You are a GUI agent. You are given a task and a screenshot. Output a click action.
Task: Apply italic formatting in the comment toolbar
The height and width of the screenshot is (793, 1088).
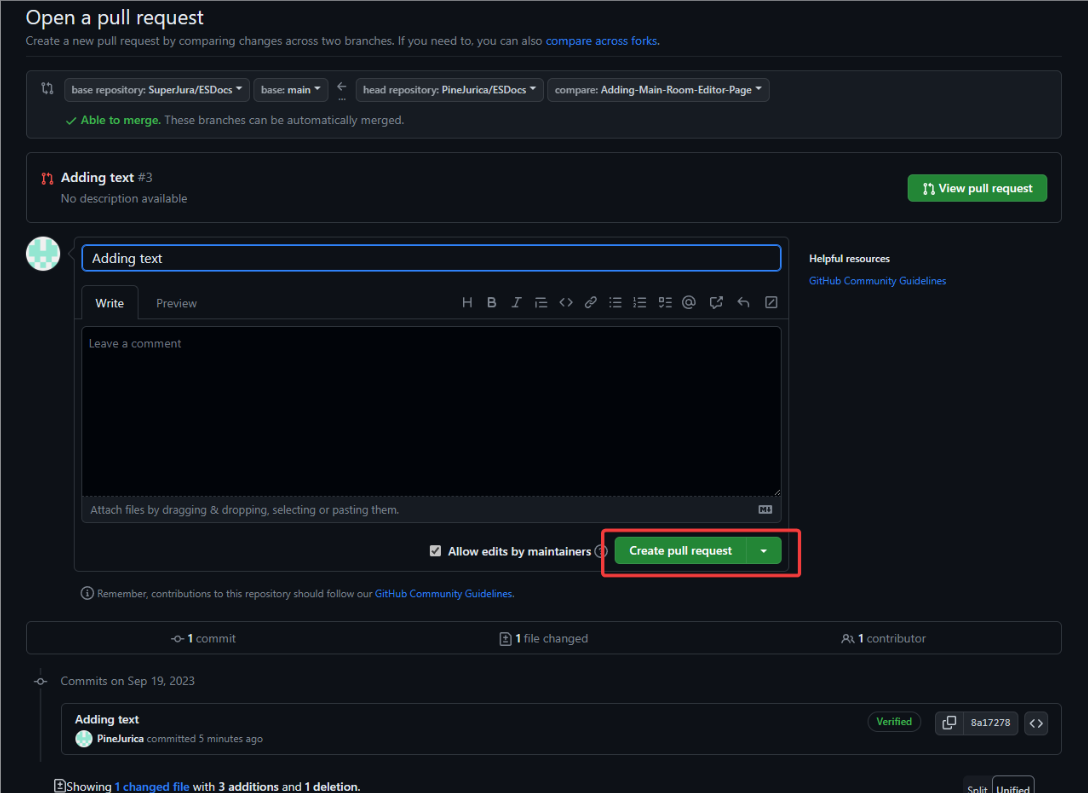point(517,303)
